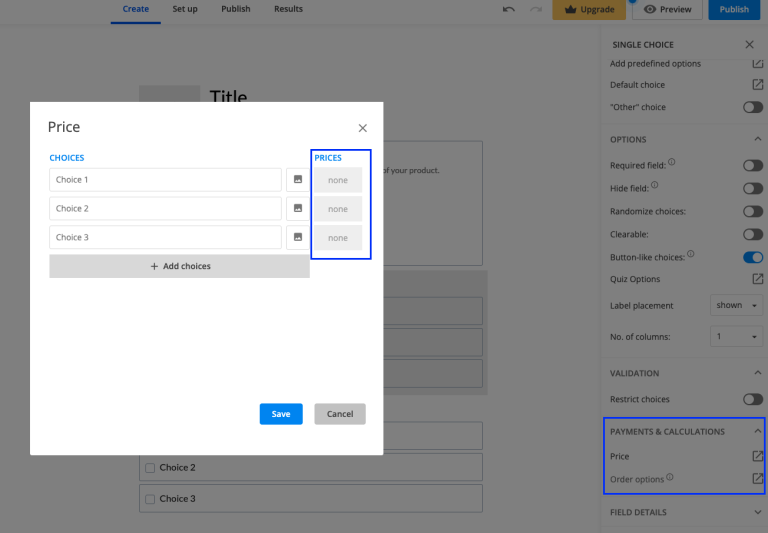Open Order options popup icon
This screenshot has height=533, width=768.
[757, 479]
